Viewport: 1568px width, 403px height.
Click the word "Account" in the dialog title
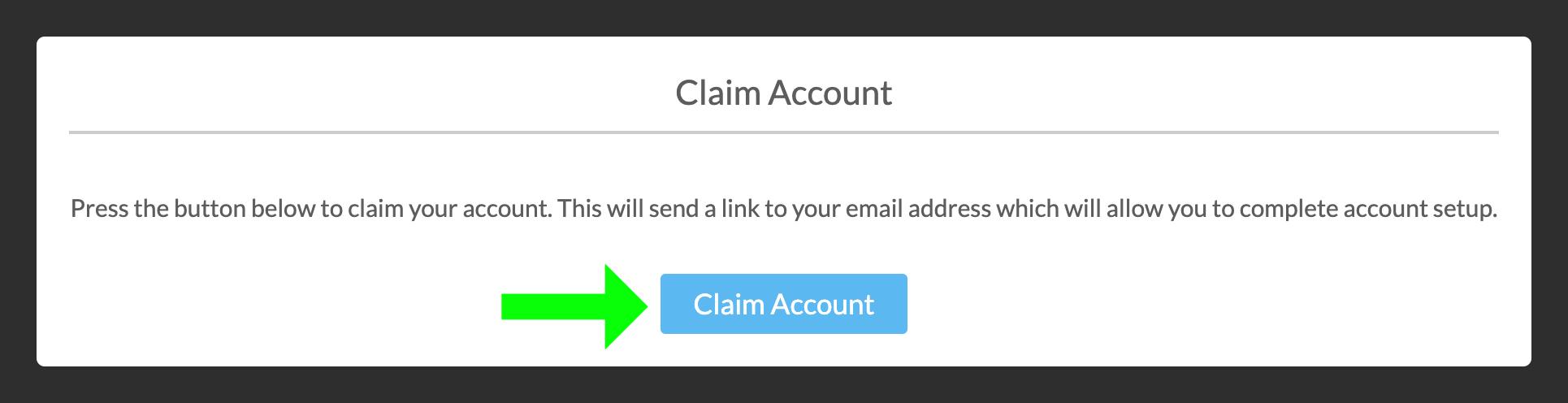tap(830, 93)
